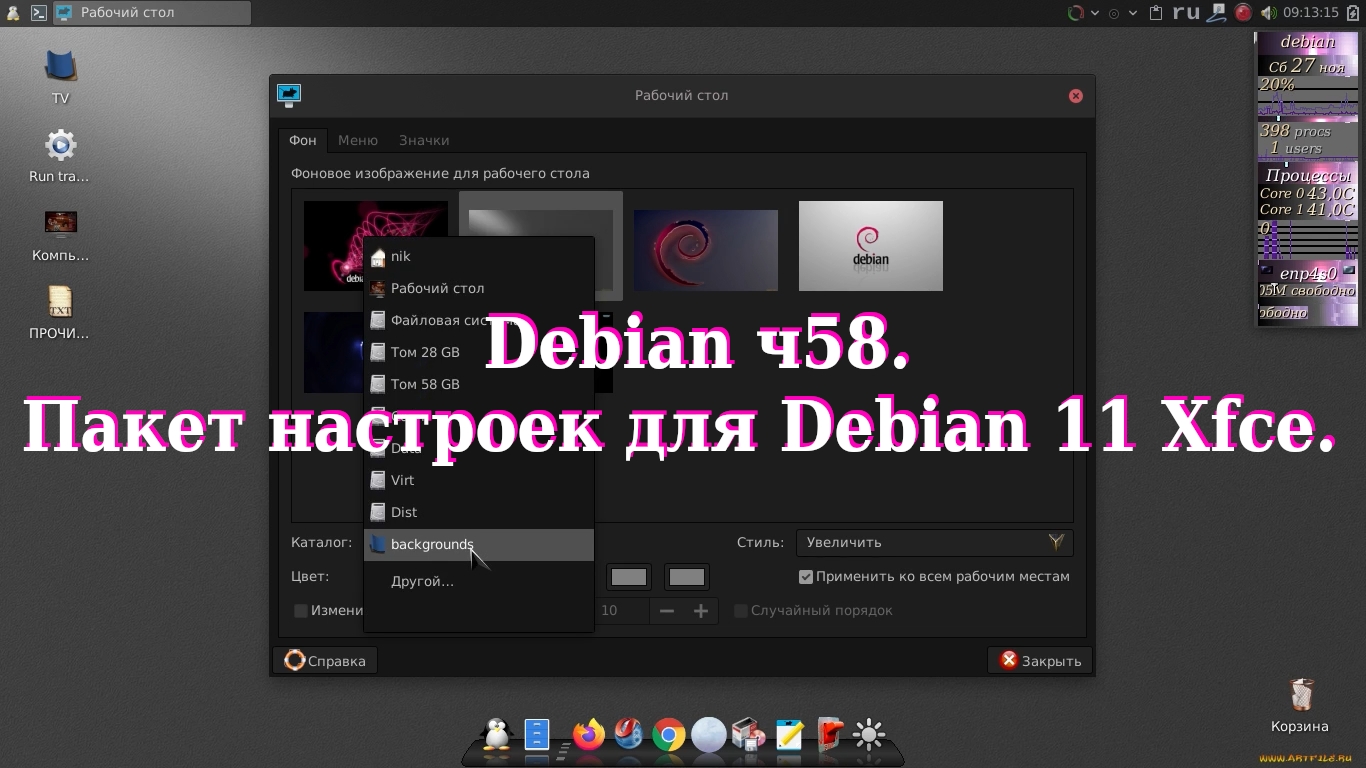Click the interval field showing 10
The image size is (1366, 768).
click(622, 611)
